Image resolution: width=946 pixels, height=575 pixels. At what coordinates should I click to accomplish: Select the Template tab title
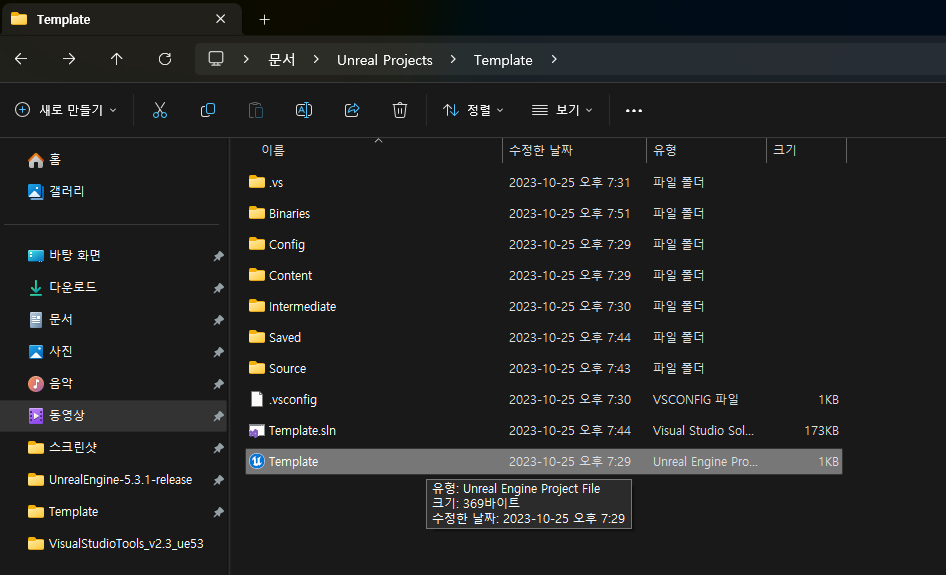(x=63, y=19)
